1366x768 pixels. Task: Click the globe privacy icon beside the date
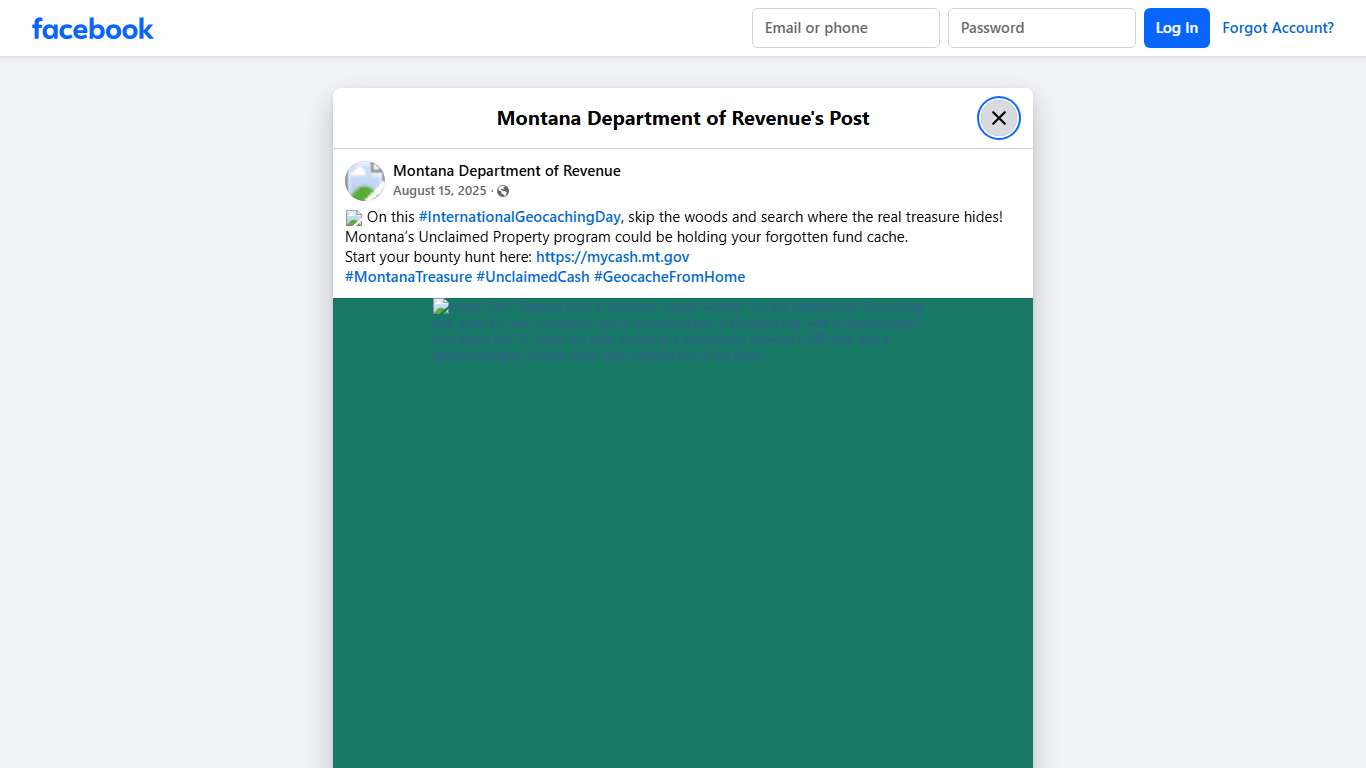502,190
